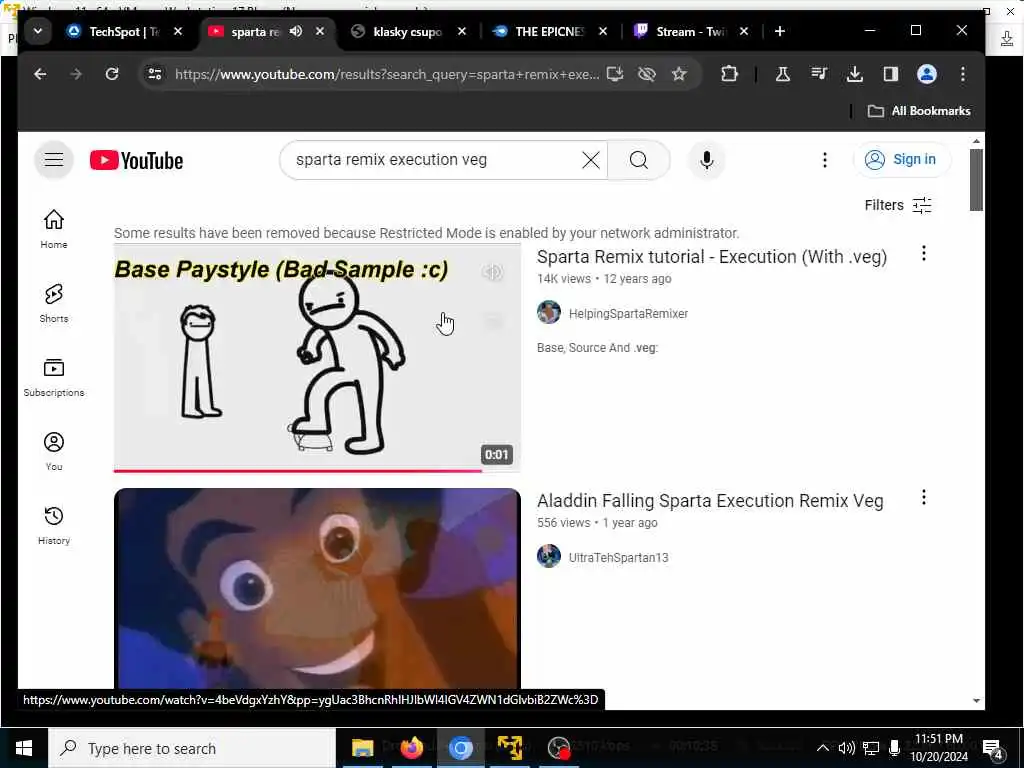Close the TechSpot tab

coord(178,31)
